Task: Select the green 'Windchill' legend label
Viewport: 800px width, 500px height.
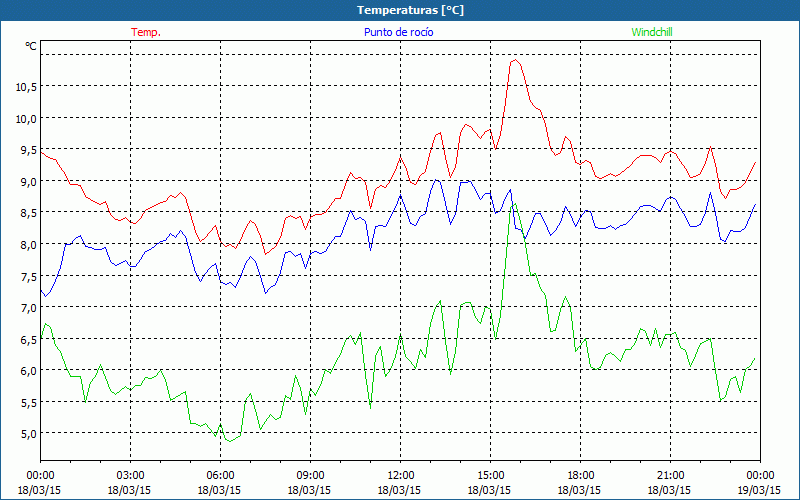Action: [652, 32]
